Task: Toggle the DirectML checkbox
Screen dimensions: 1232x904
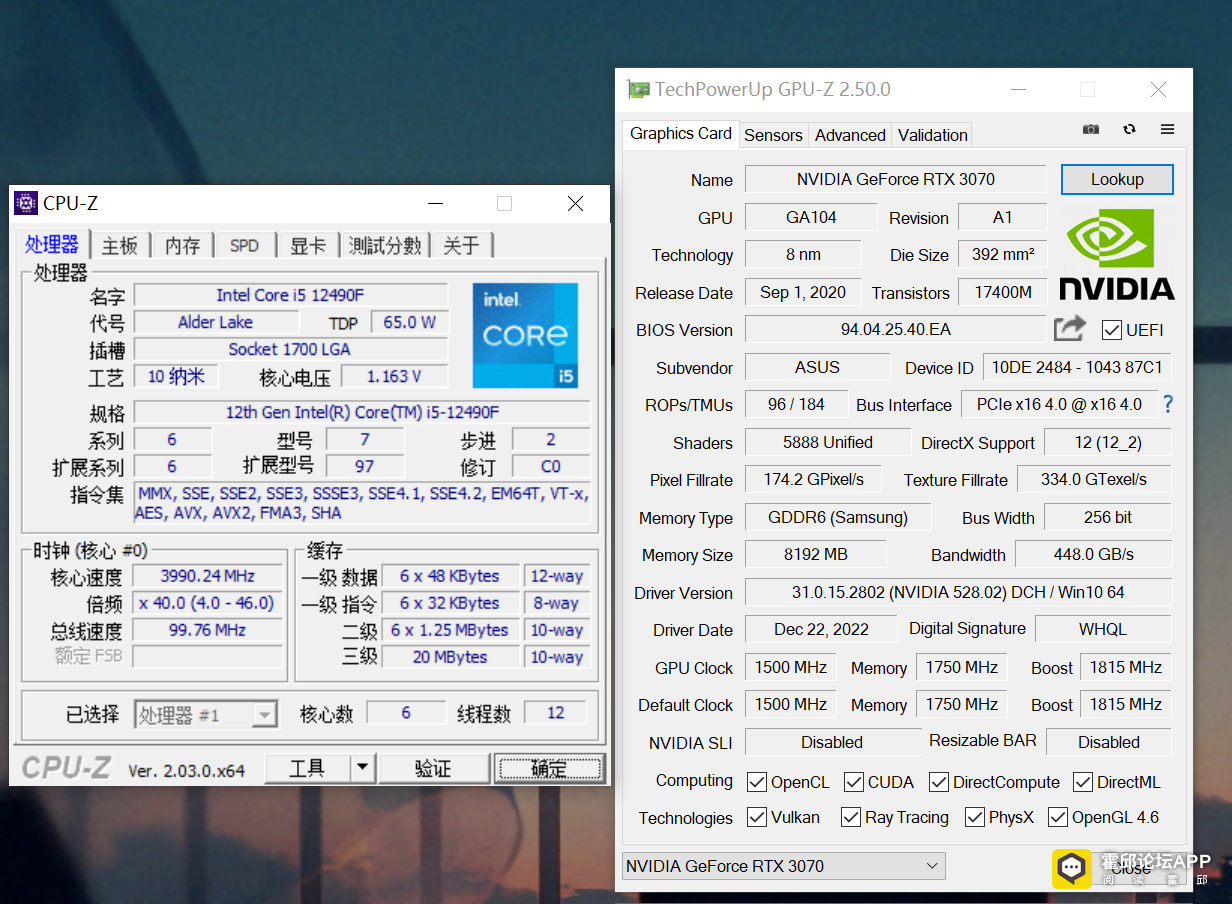Action: (x=1083, y=782)
